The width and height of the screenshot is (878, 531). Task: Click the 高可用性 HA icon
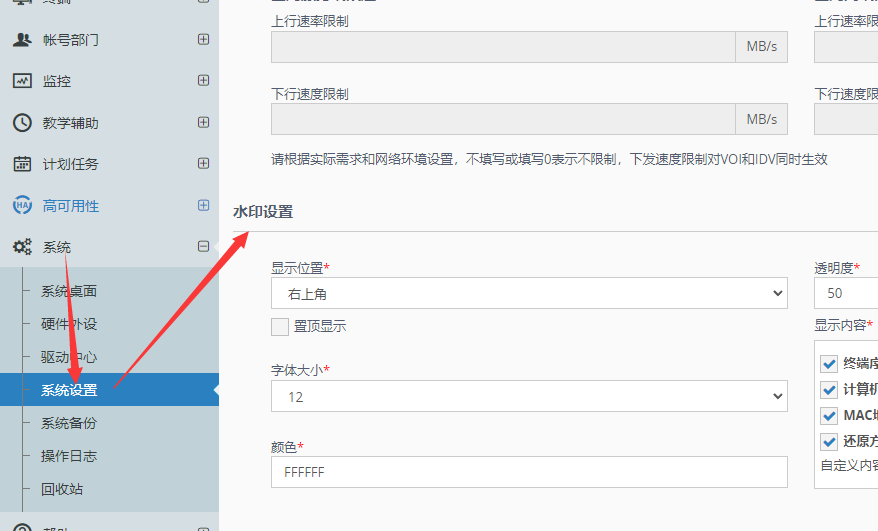pyautogui.click(x=22, y=206)
